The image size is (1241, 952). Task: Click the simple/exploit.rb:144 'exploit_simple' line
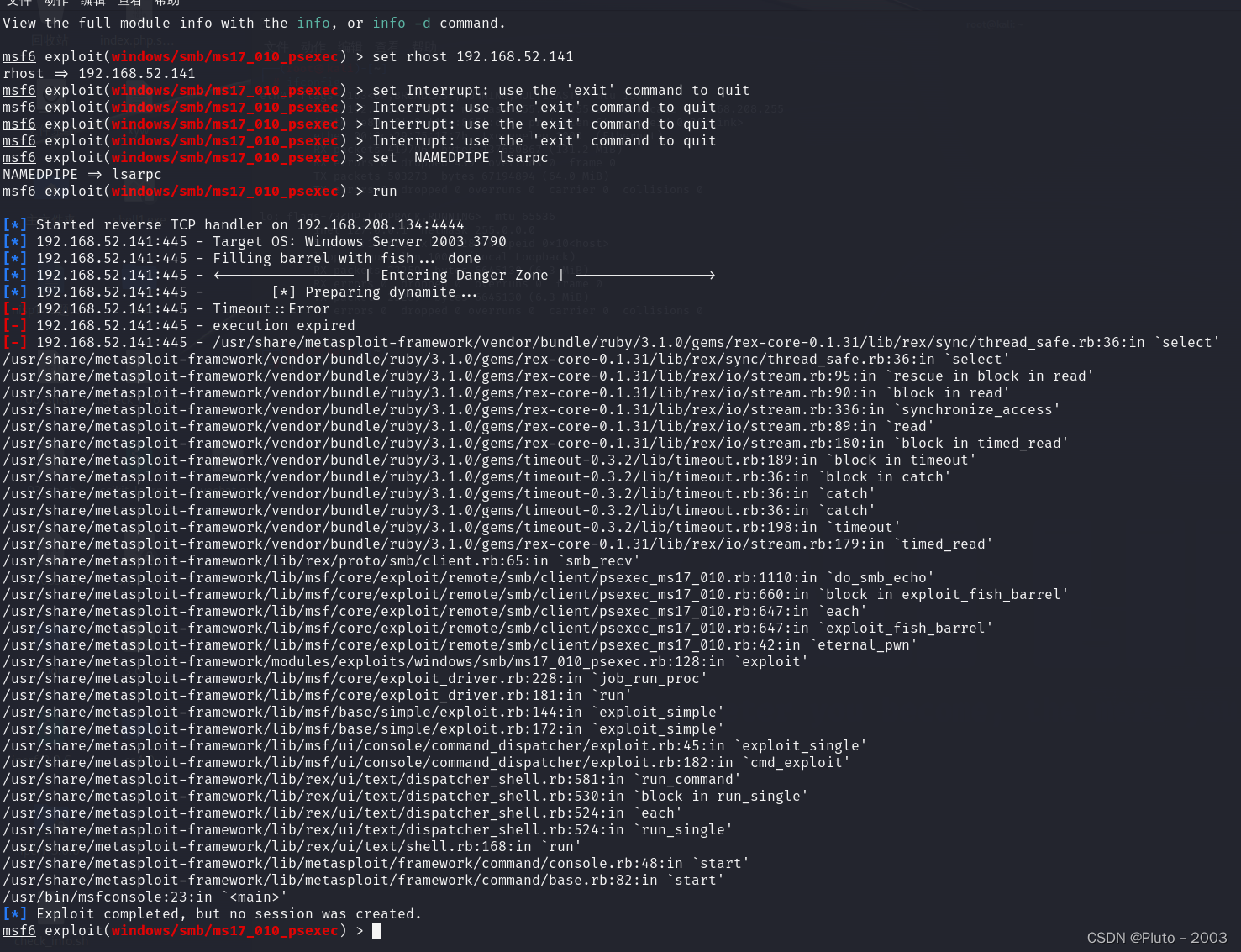(x=363, y=712)
